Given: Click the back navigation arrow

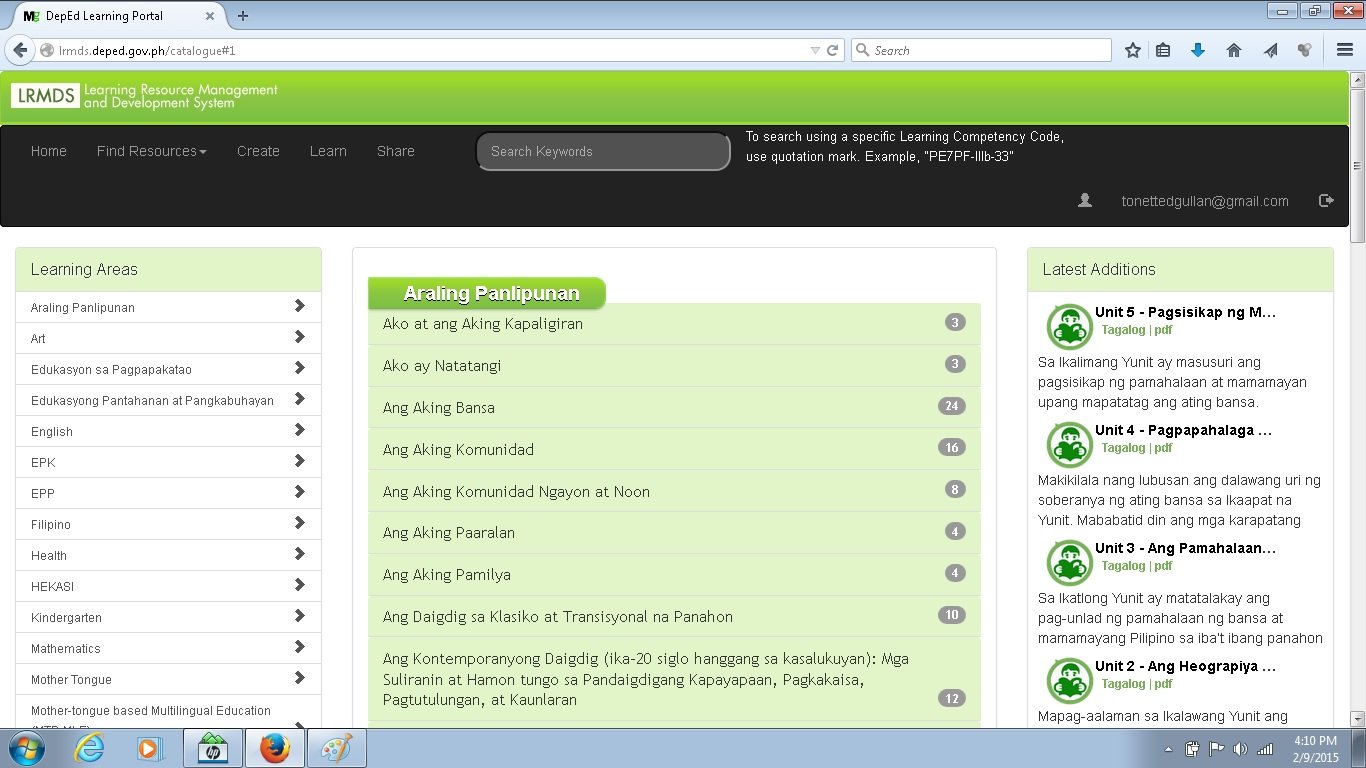Looking at the screenshot, I should tap(18, 50).
